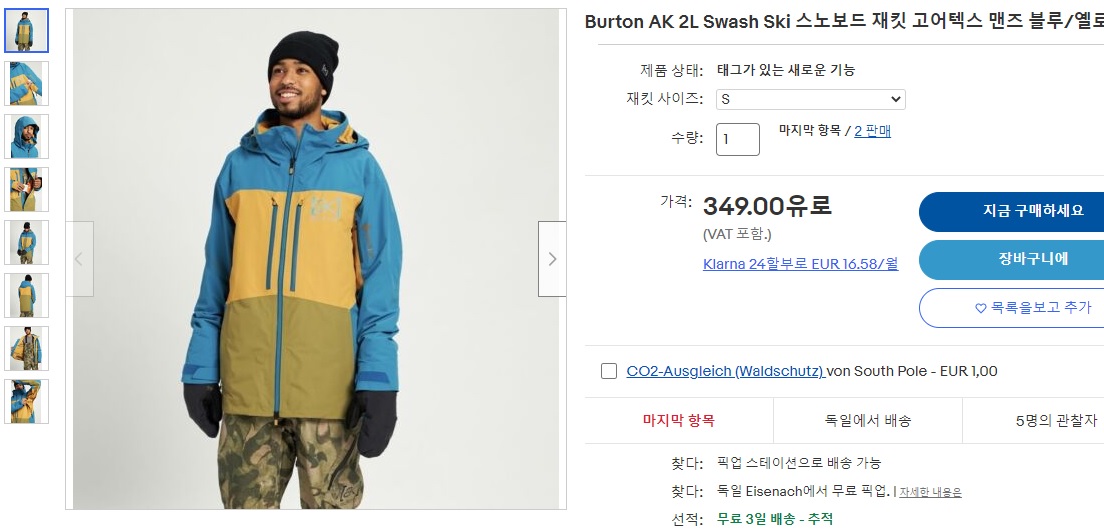This screenshot has width=1104, height=530.
Task: Click the 지금 구매하세요 buy now button
Action: (x=1011, y=211)
